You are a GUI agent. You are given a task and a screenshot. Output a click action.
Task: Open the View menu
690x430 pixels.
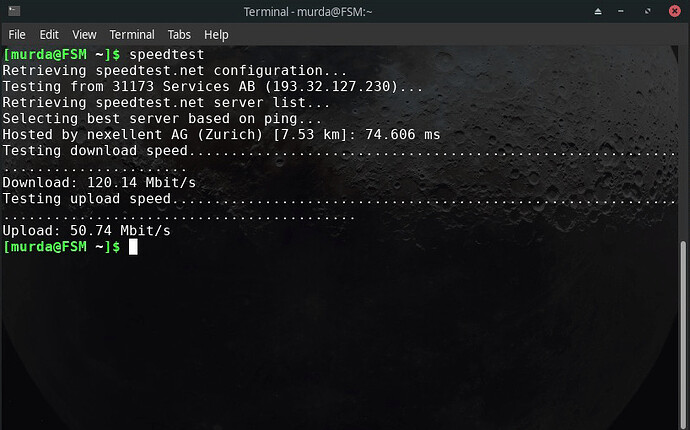[x=85, y=34]
